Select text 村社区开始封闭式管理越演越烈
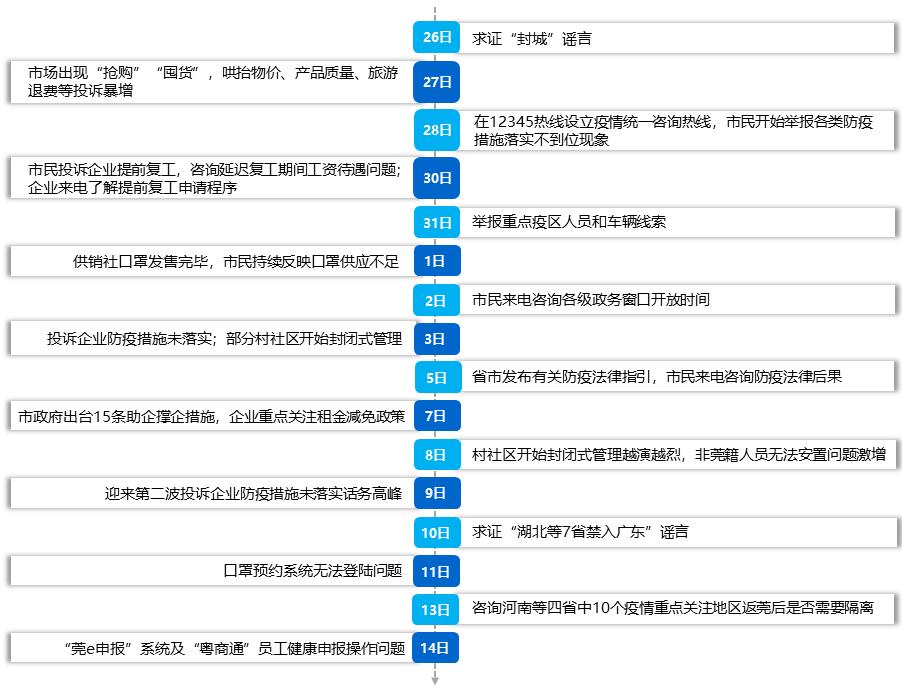Screen dimensions: 902x689 679,455
